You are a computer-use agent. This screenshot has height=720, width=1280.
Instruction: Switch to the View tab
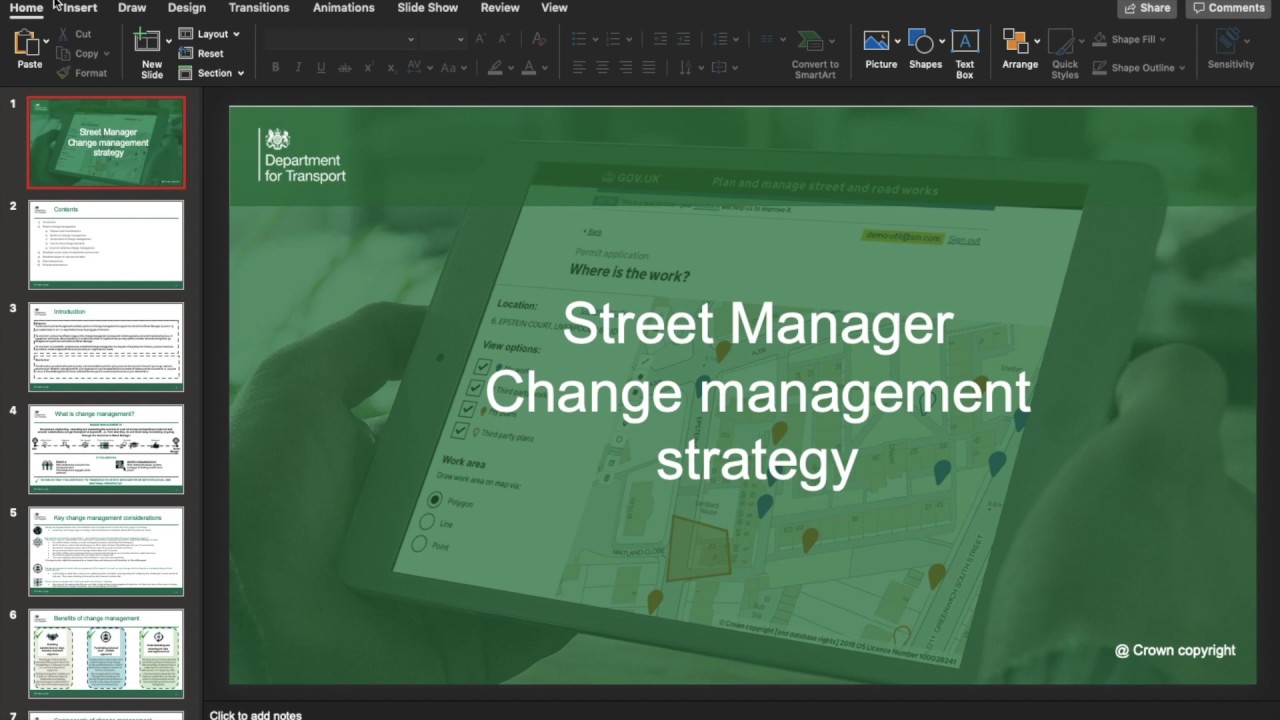pyautogui.click(x=554, y=8)
